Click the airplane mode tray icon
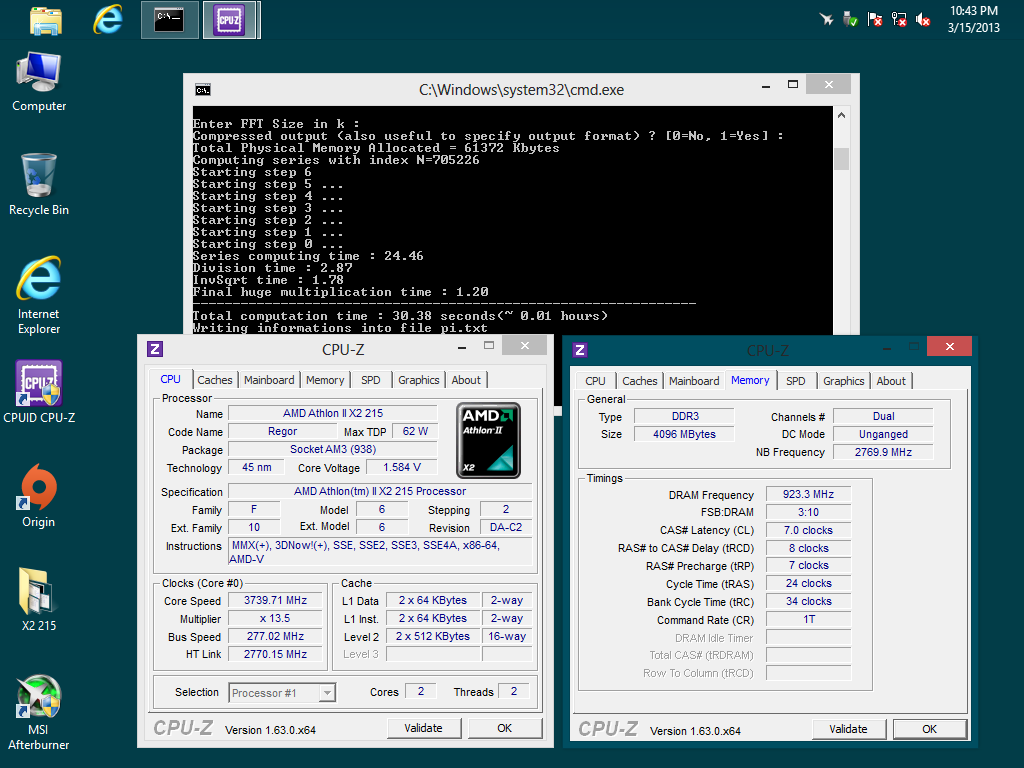 tap(827, 20)
